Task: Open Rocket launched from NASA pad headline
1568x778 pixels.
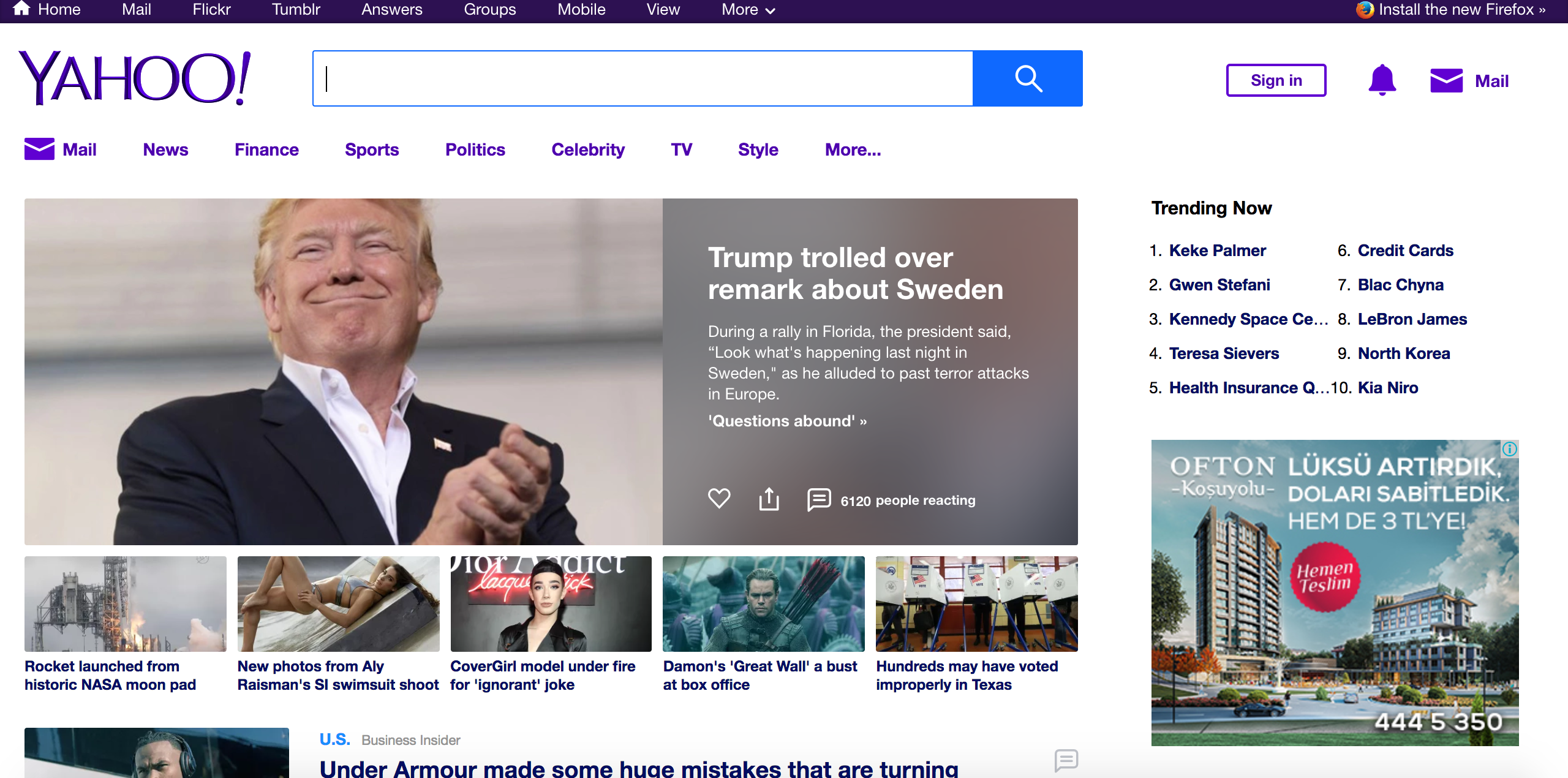Action: (x=110, y=675)
